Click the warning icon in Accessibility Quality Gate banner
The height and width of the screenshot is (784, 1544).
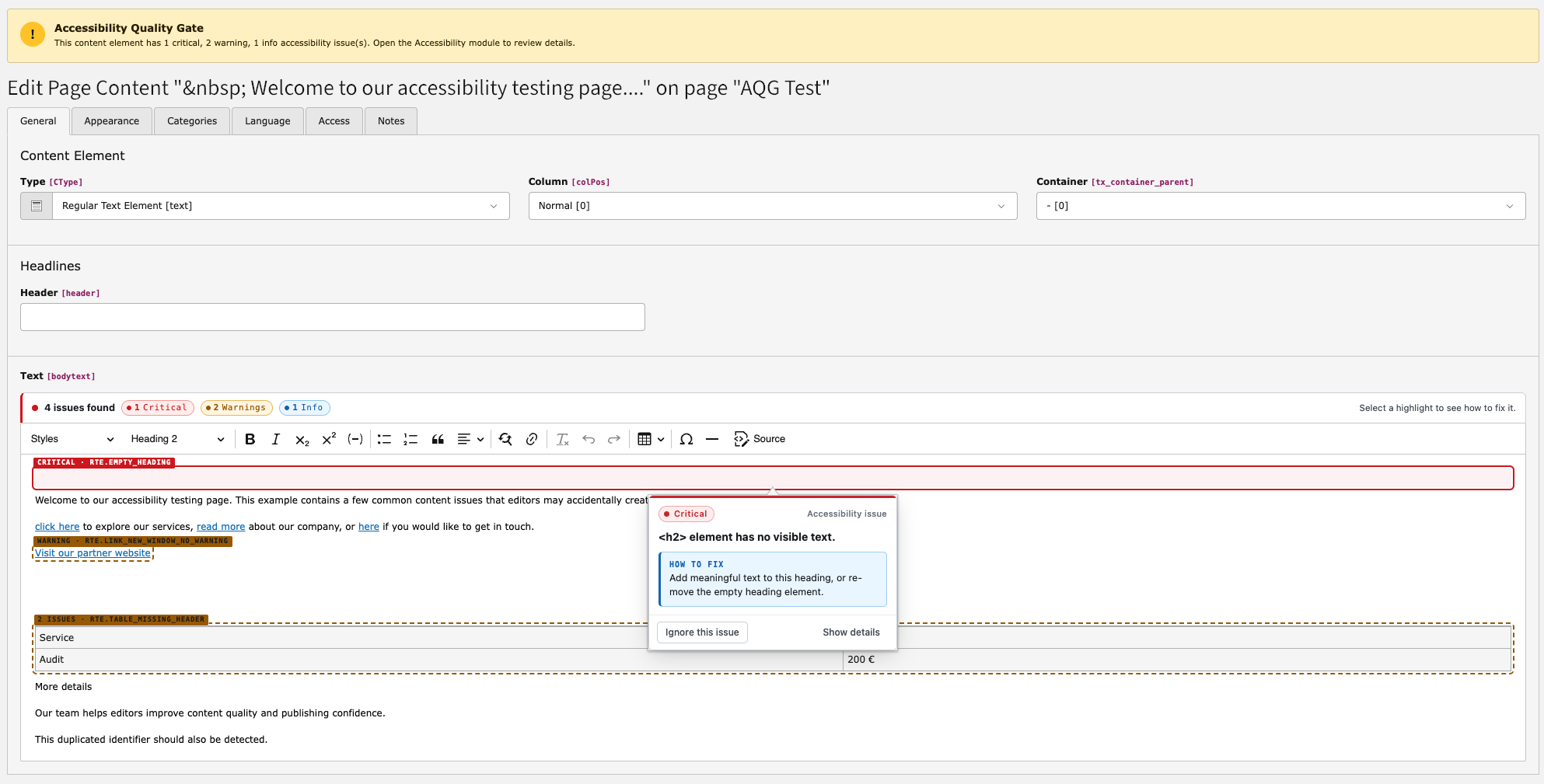pos(33,34)
